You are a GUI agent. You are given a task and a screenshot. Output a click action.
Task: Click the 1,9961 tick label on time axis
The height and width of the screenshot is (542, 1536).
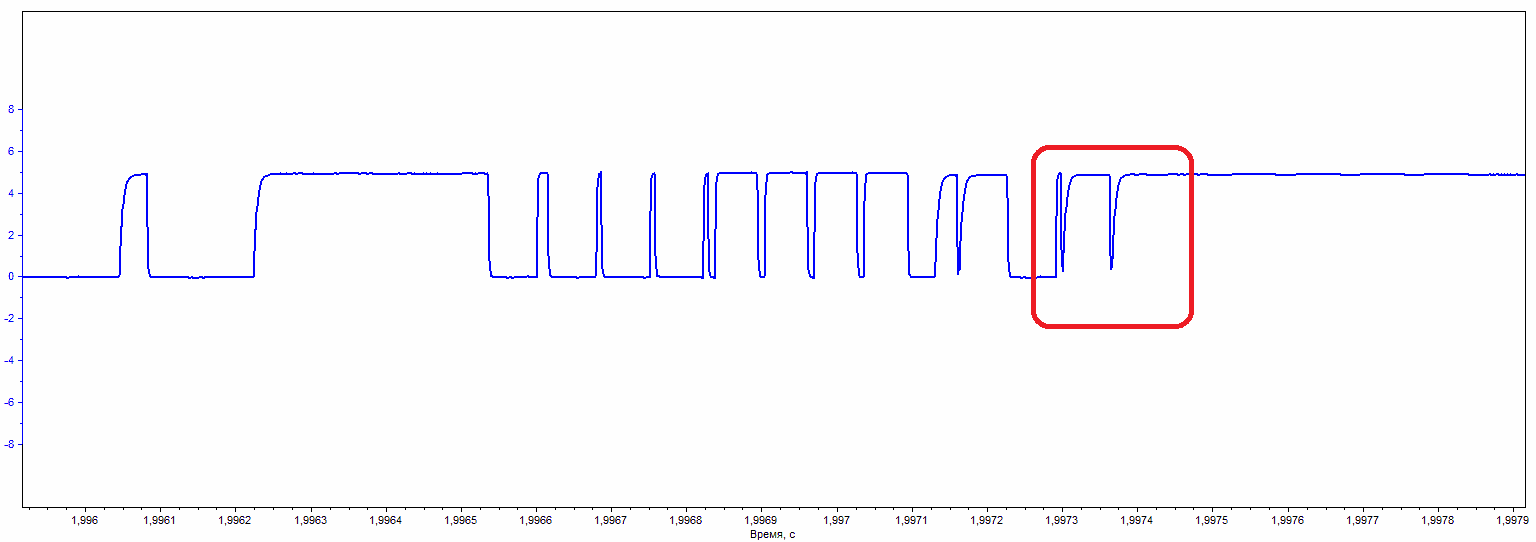159,521
